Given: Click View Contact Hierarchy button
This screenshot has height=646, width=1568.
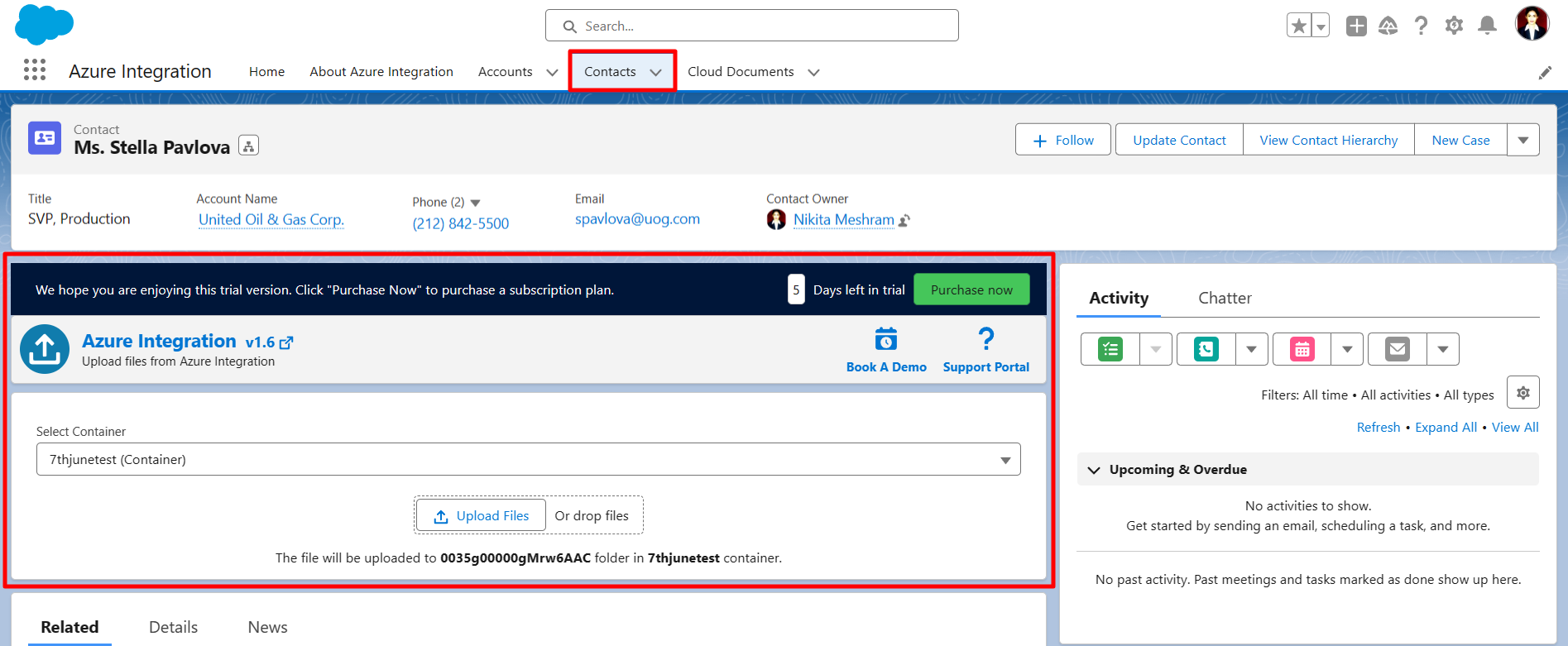Looking at the screenshot, I should pyautogui.click(x=1329, y=140).
